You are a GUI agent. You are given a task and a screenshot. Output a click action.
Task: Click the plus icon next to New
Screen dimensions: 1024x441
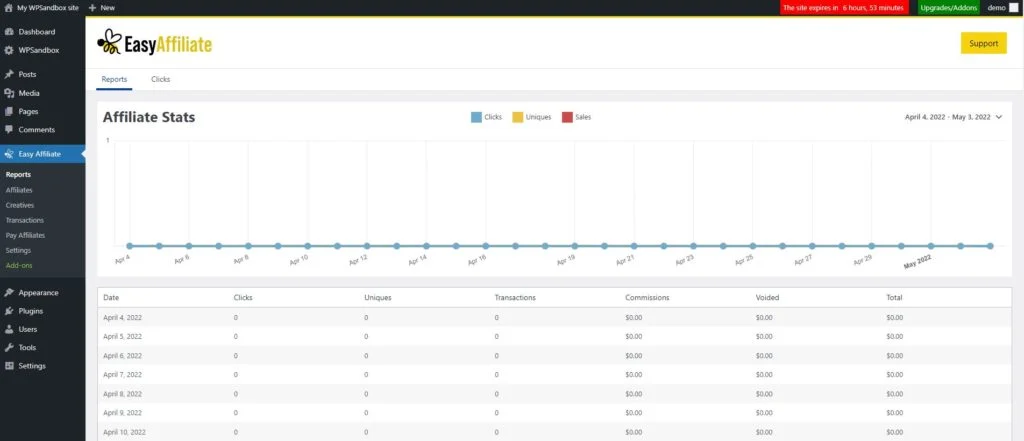92,8
